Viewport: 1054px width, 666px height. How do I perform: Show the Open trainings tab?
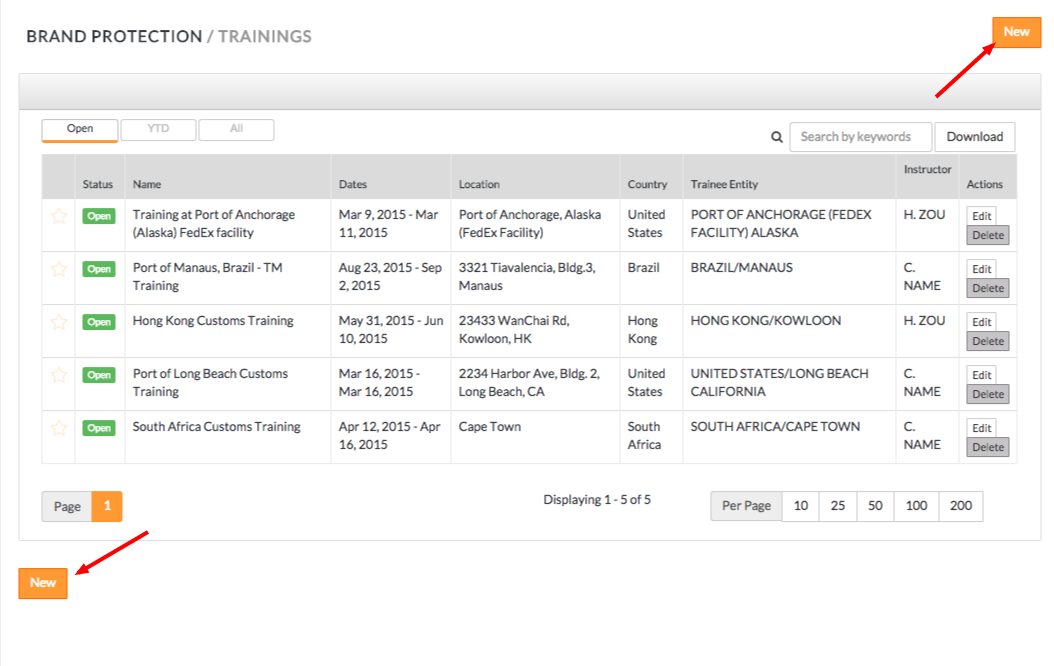click(x=80, y=129)
